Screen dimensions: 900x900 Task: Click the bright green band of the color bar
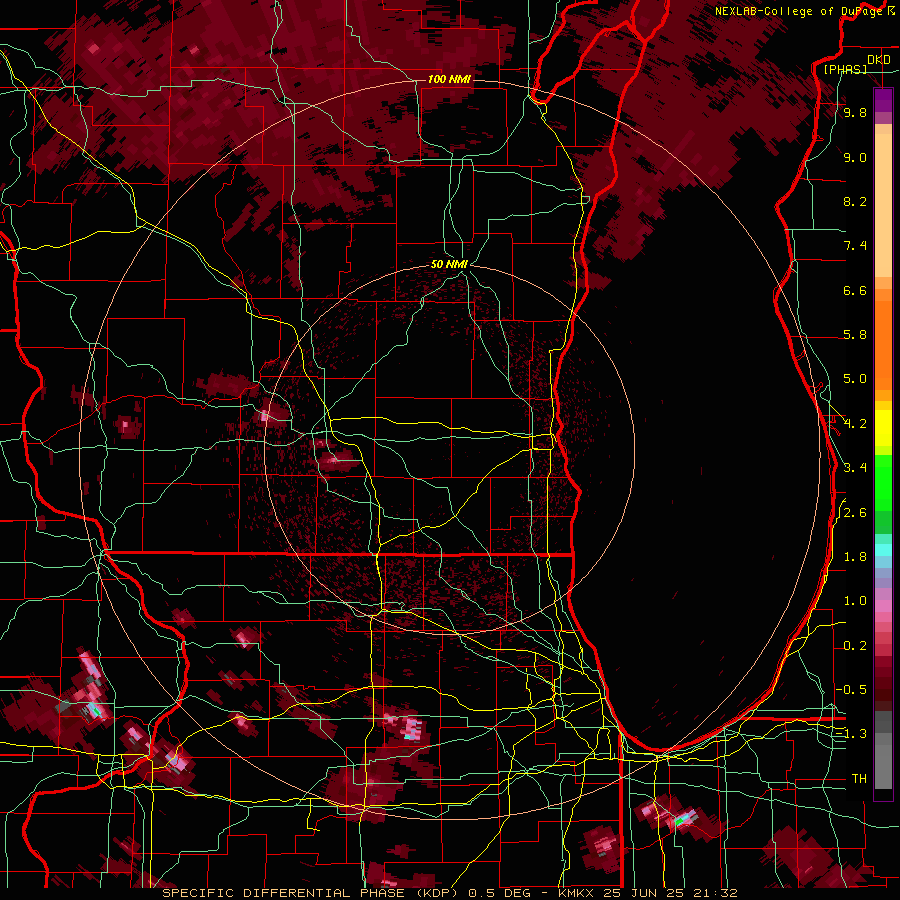click(x=883, y=481)
